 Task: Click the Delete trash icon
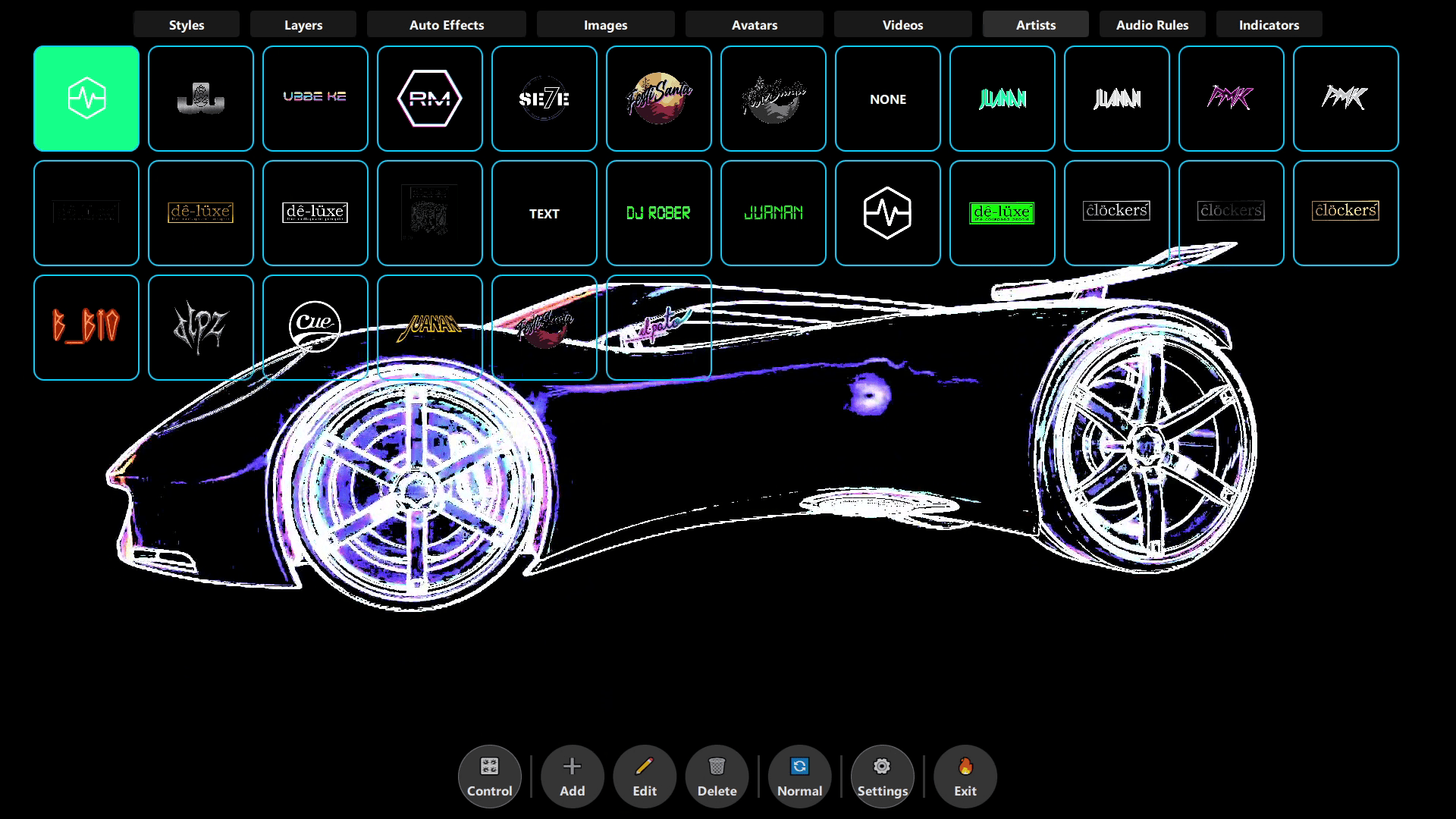(716, 775)
